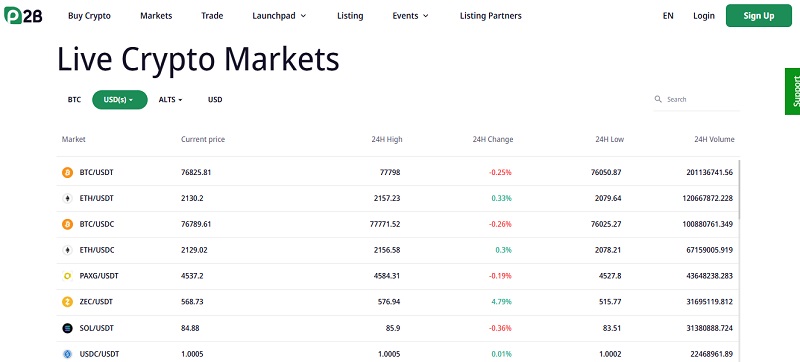The image size is (800, 362).
Task: Sort by 24H Volume column header
Action: [x=714, y=139]
